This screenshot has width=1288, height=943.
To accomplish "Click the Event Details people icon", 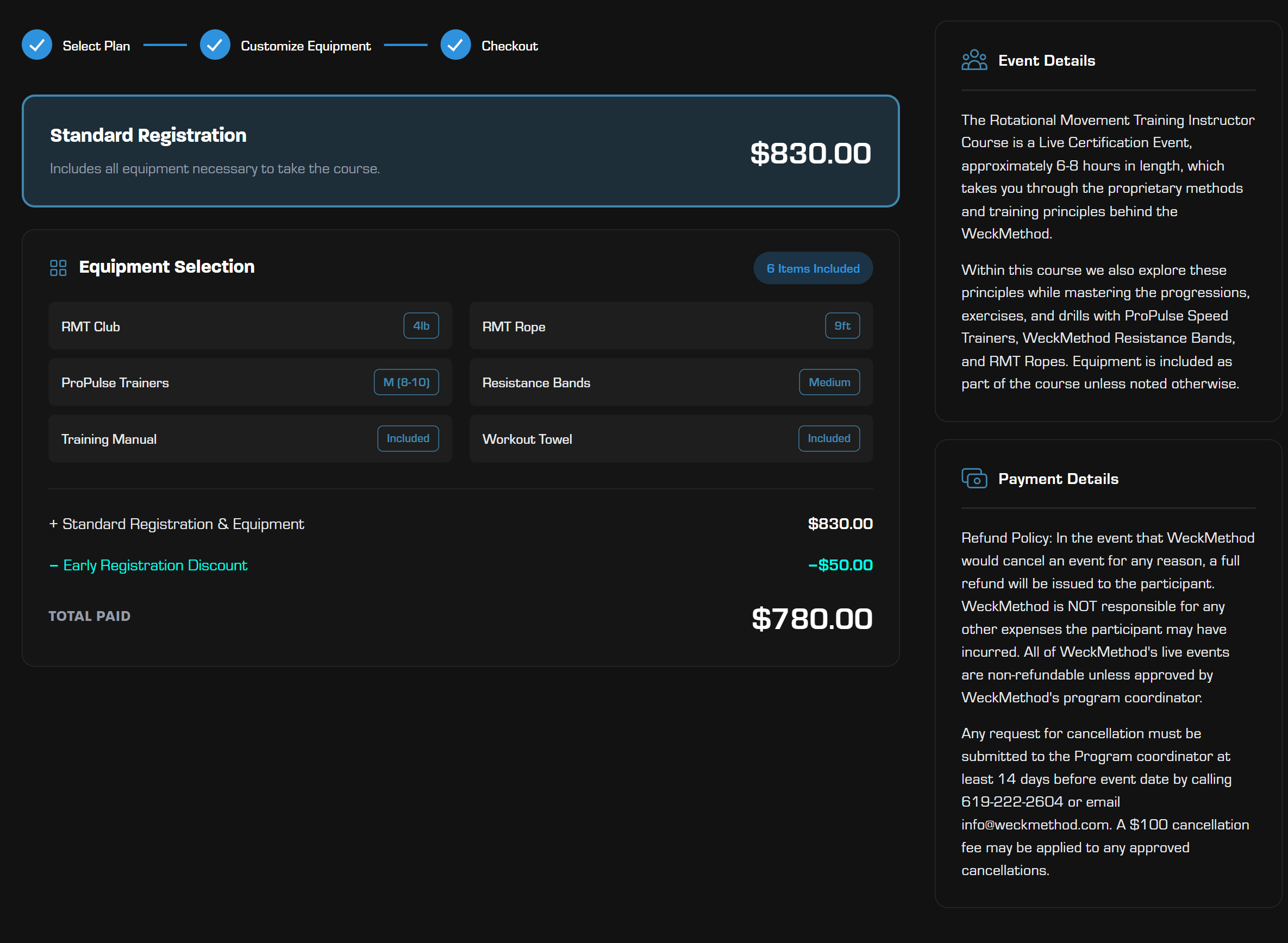I will click(x=974, y=60).
